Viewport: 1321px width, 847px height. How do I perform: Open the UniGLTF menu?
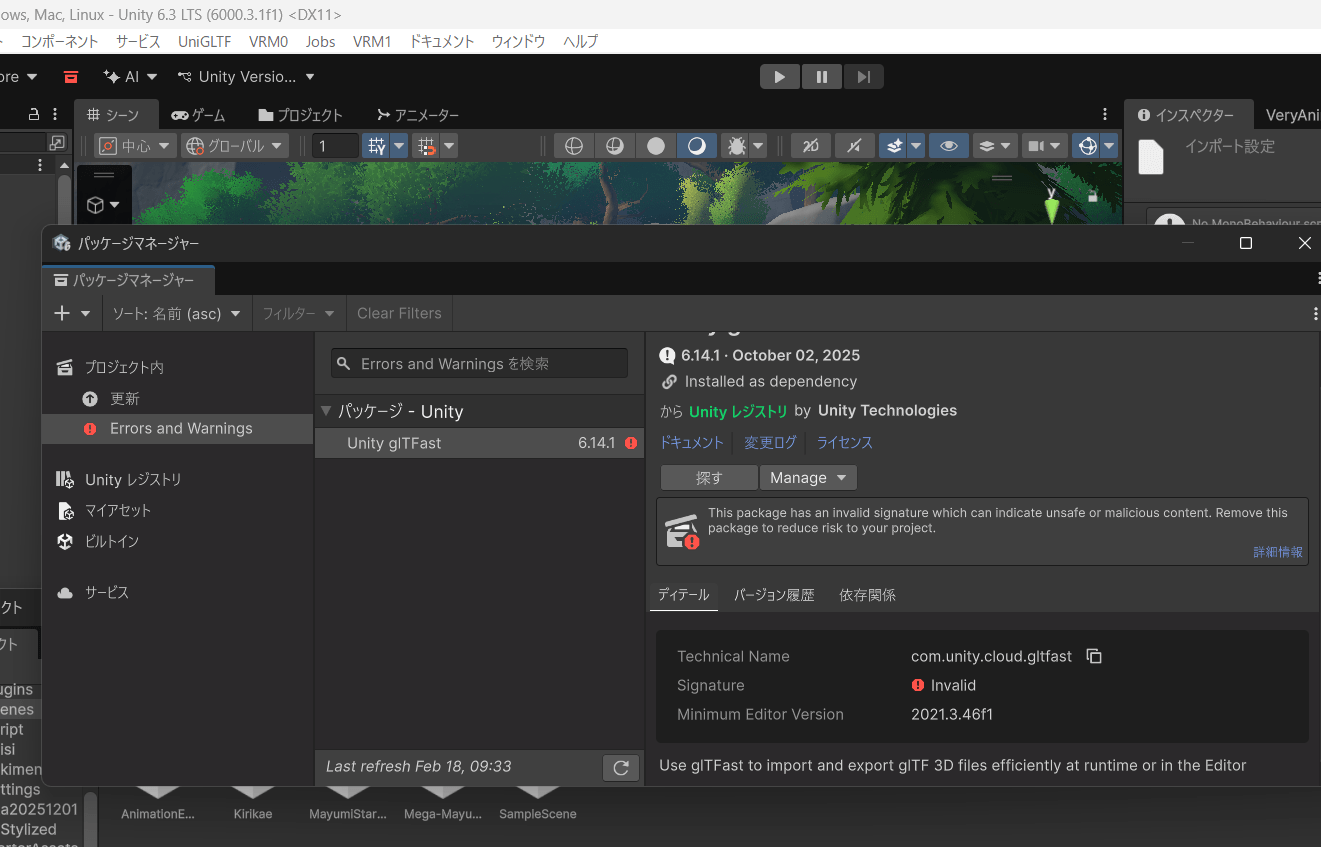(204, 41)
